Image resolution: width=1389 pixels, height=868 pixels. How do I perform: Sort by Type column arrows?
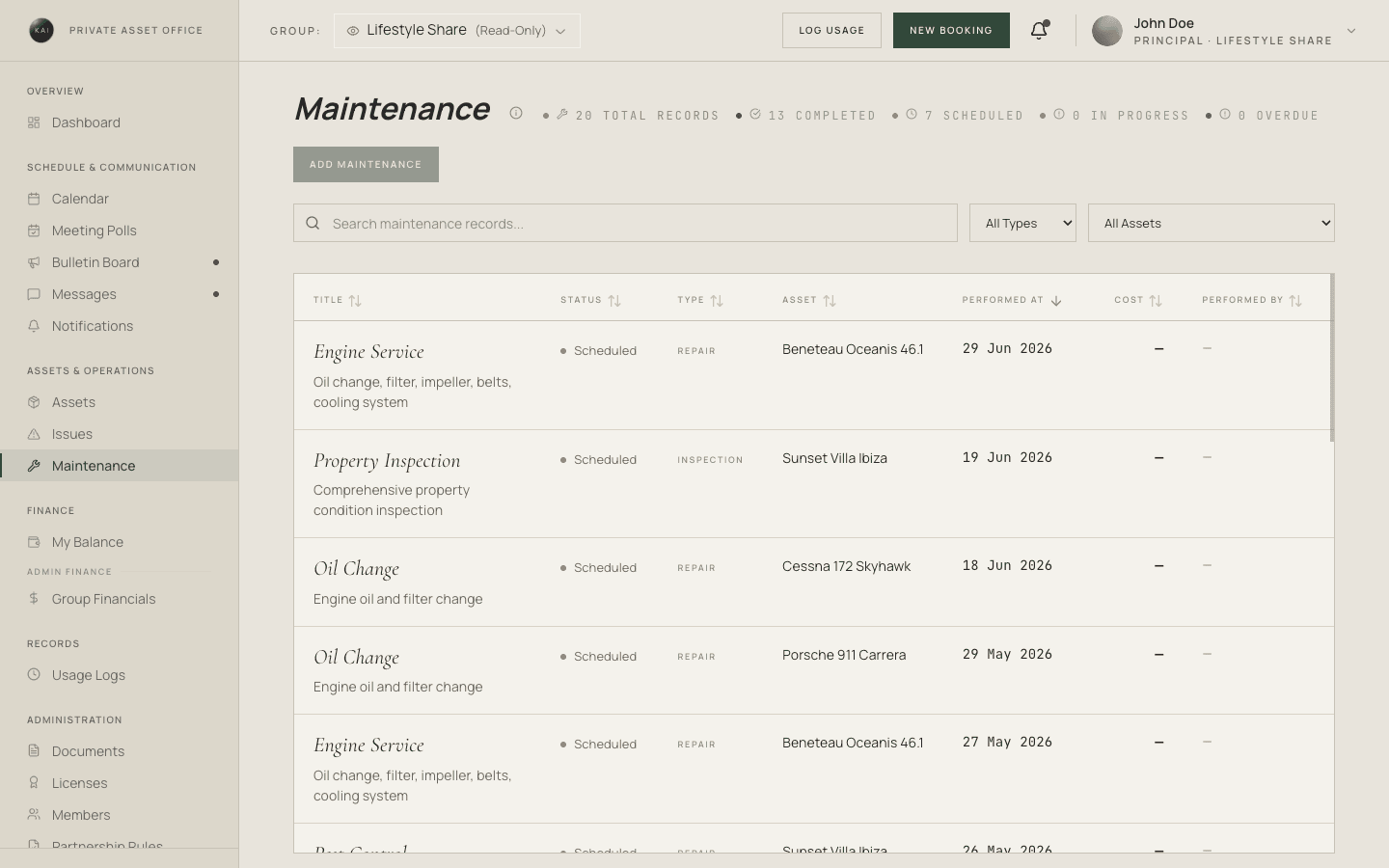(x=717, y=301)
